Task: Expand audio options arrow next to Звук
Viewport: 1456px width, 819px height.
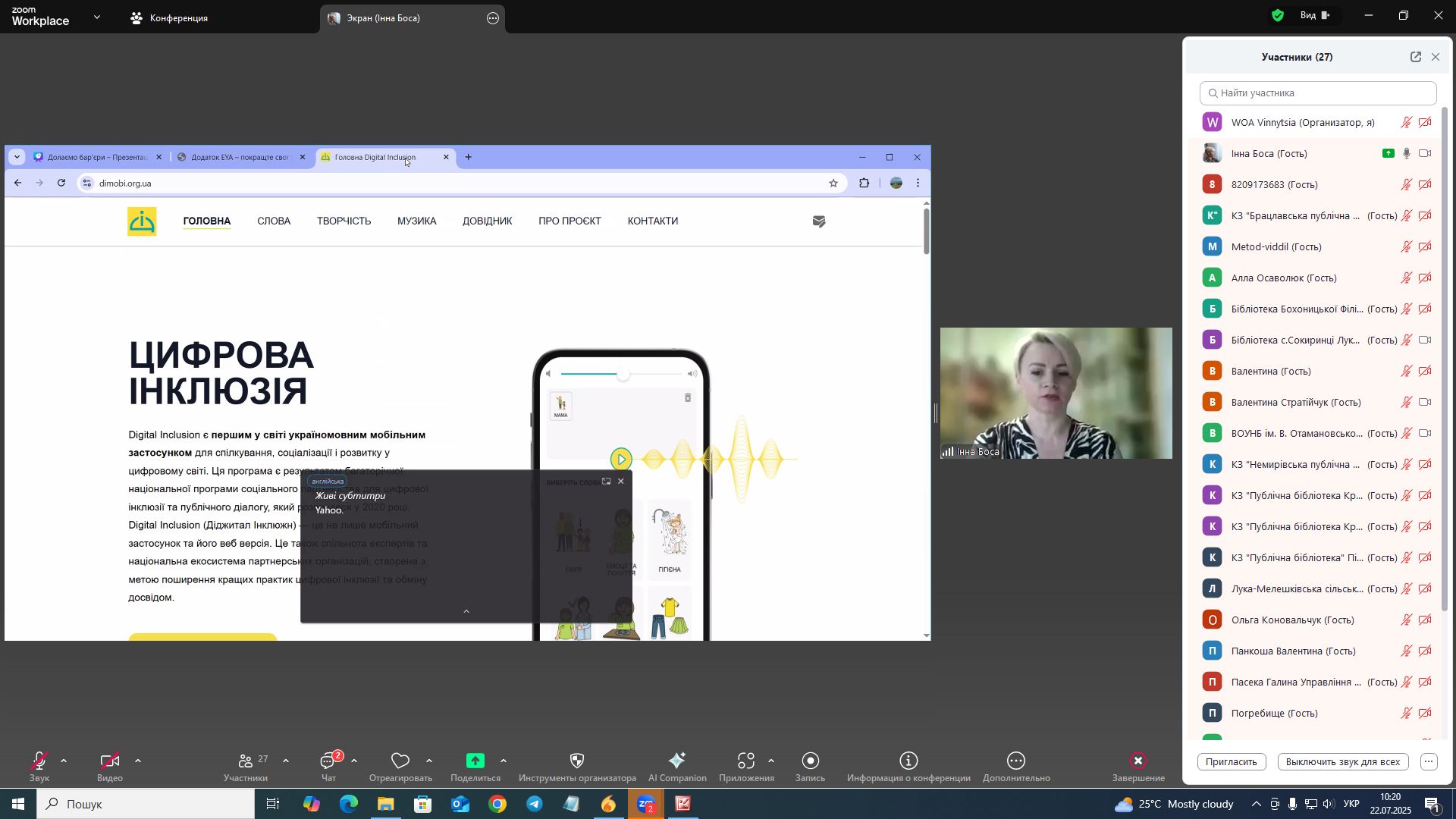Action: [x=64, y=761]
